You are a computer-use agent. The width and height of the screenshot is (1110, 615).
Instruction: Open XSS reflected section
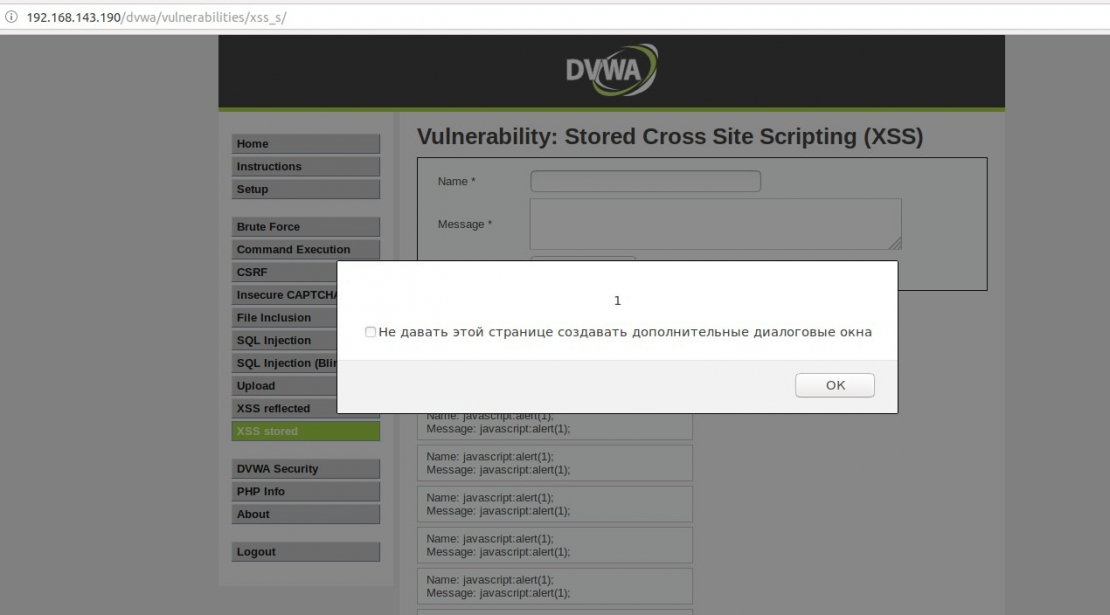[284, 408]
